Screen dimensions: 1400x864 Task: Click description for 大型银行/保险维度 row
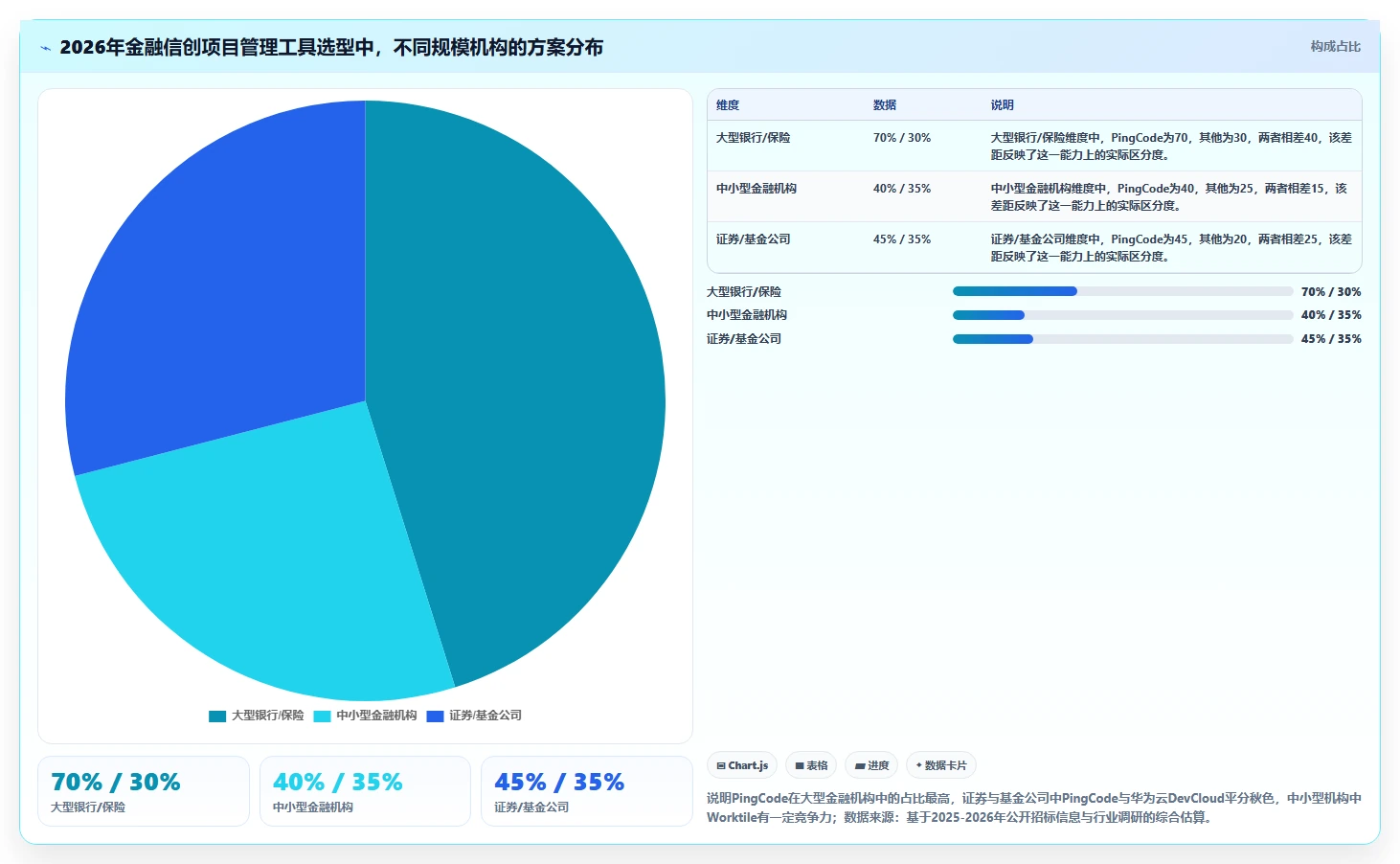pyautogui.click(x=1171, y=147)
